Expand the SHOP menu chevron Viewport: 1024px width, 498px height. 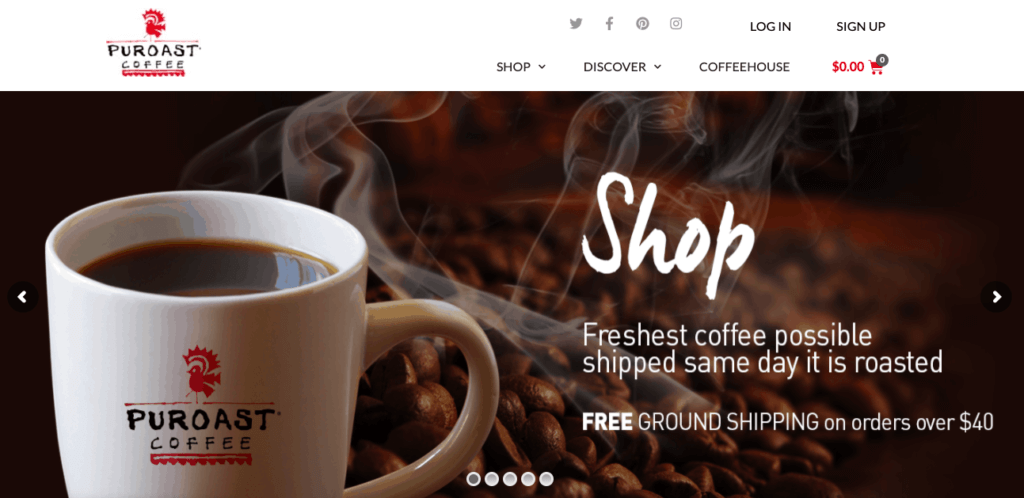tap(542, 67)
